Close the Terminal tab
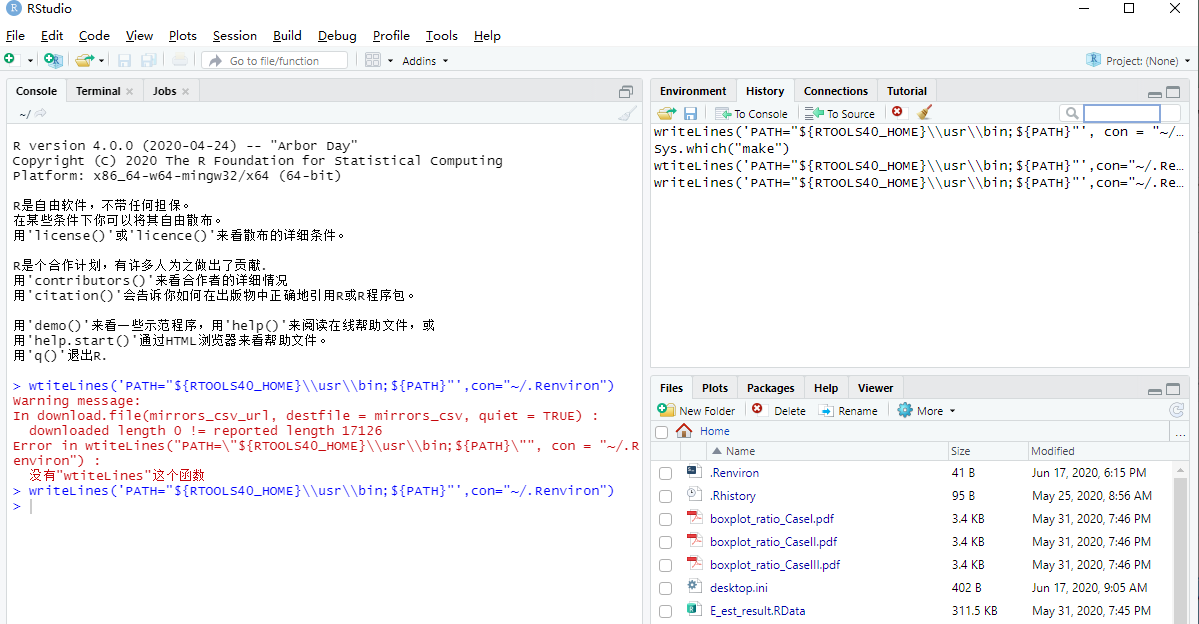1199x624 pixels. [130, 91]
